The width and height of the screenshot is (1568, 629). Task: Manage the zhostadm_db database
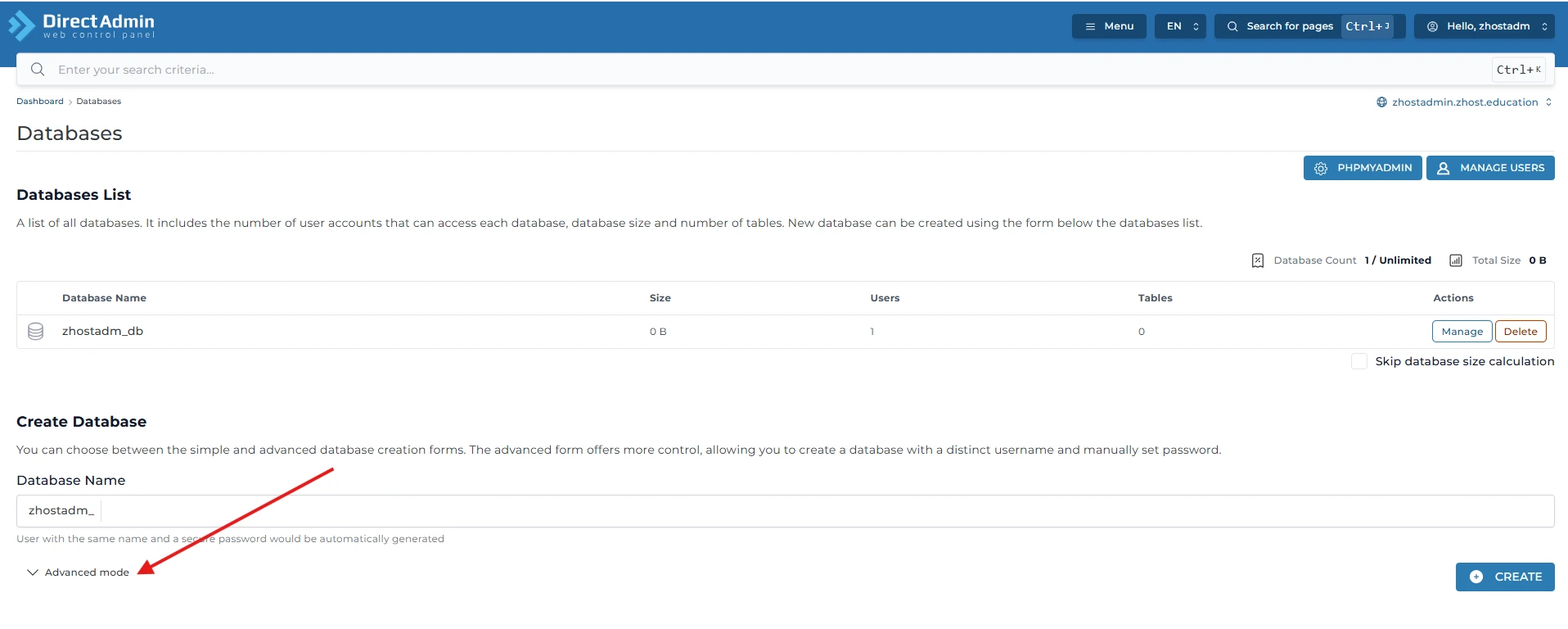(1462, 332)
